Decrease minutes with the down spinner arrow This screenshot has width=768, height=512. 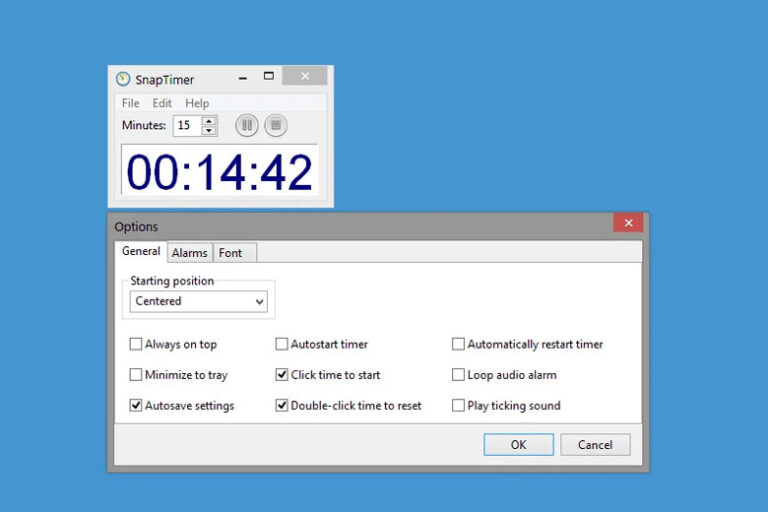tap(209, 130)
